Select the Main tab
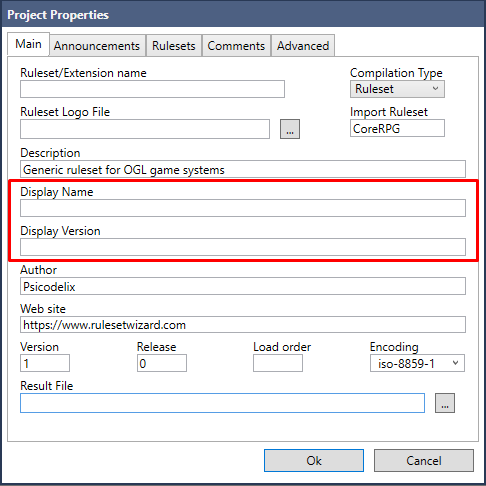Screen dimensions: 486x486 click(x=28, y=44)
